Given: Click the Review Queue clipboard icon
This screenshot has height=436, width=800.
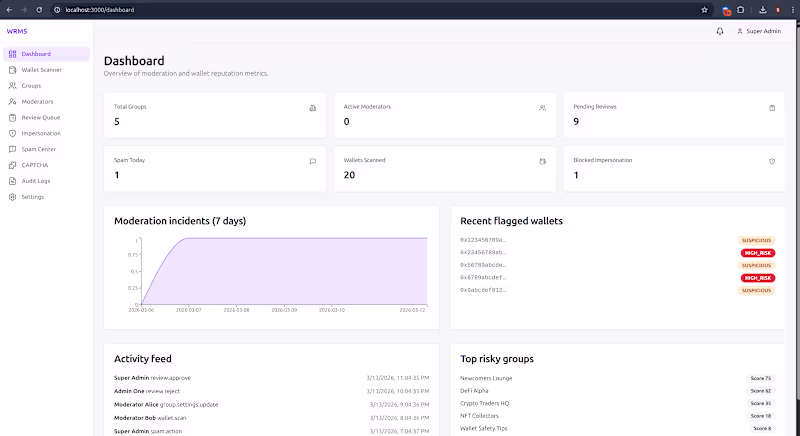Looking at the screenshot, I should tap(12, 117).
